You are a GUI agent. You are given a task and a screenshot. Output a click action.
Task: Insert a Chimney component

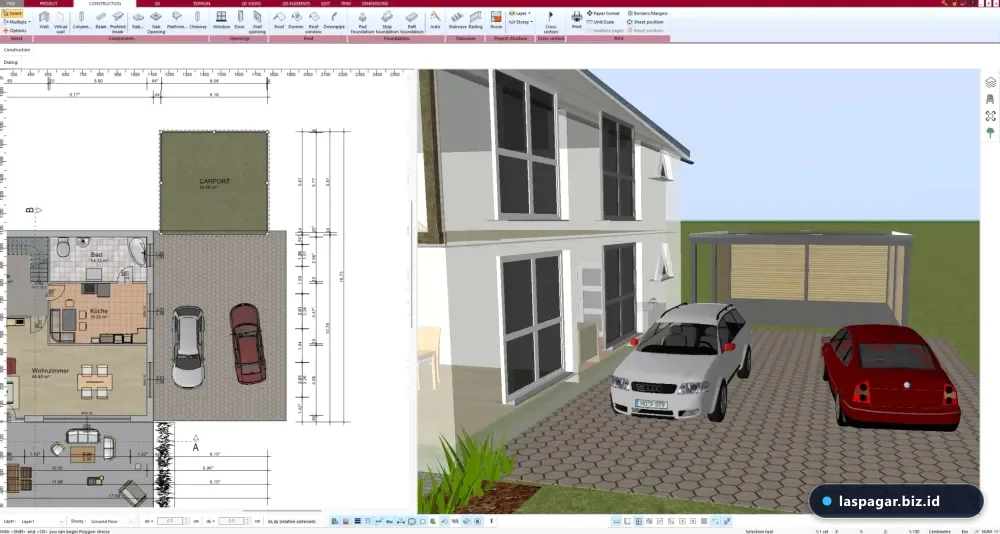[198, 20]
